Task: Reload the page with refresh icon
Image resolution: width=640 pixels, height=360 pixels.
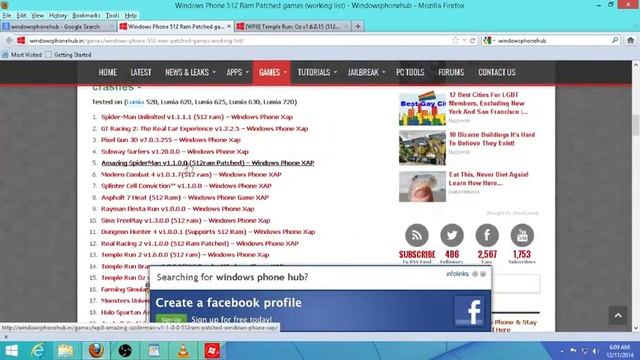Action: pyautogui.click(x=473, y=40)
